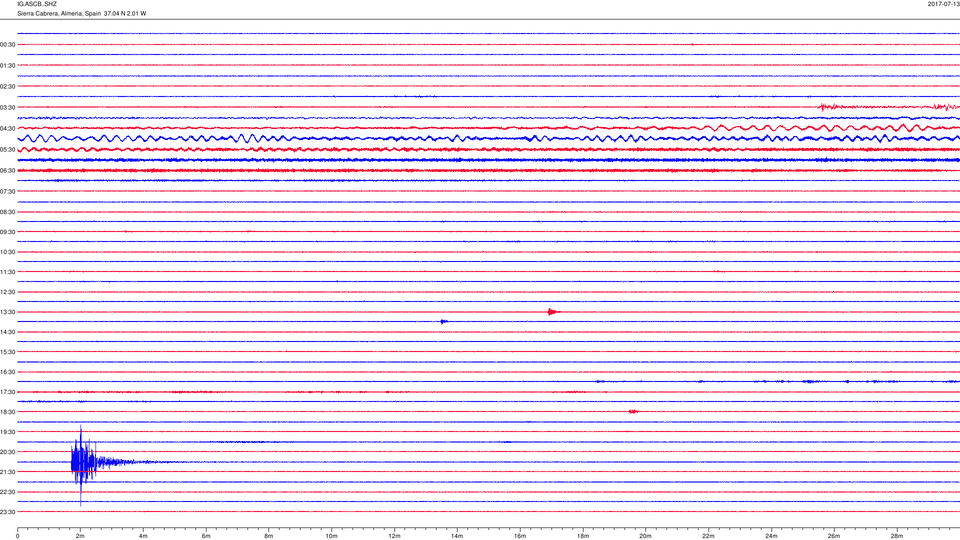Select the 11:30 time label
Screen dimensions: 960x540
[x=8, y=272]
